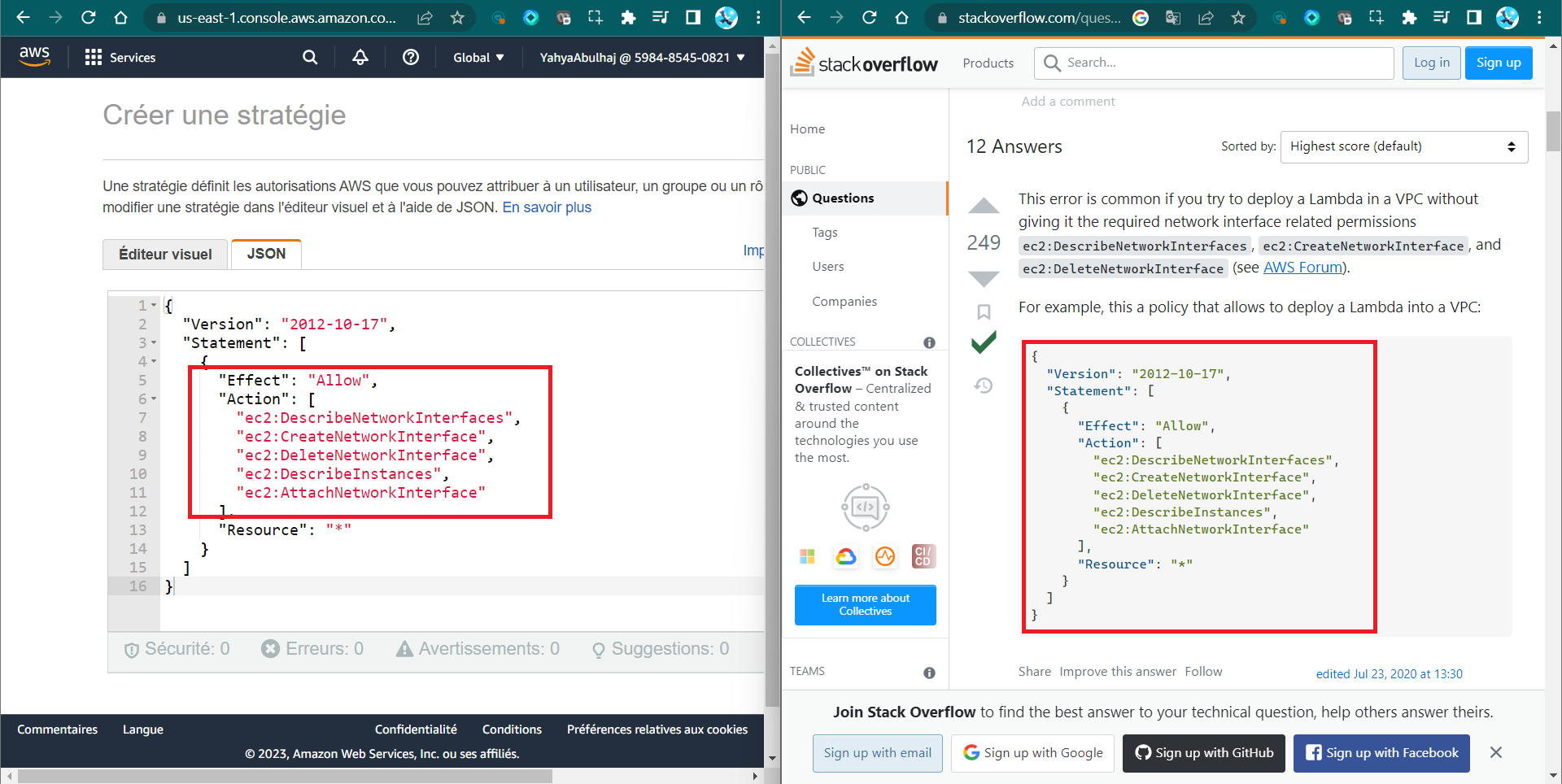Open Home in Stack Overflow sidebar
The width and height of the screenshot is (1562, 784).
[x=807, y=128]
